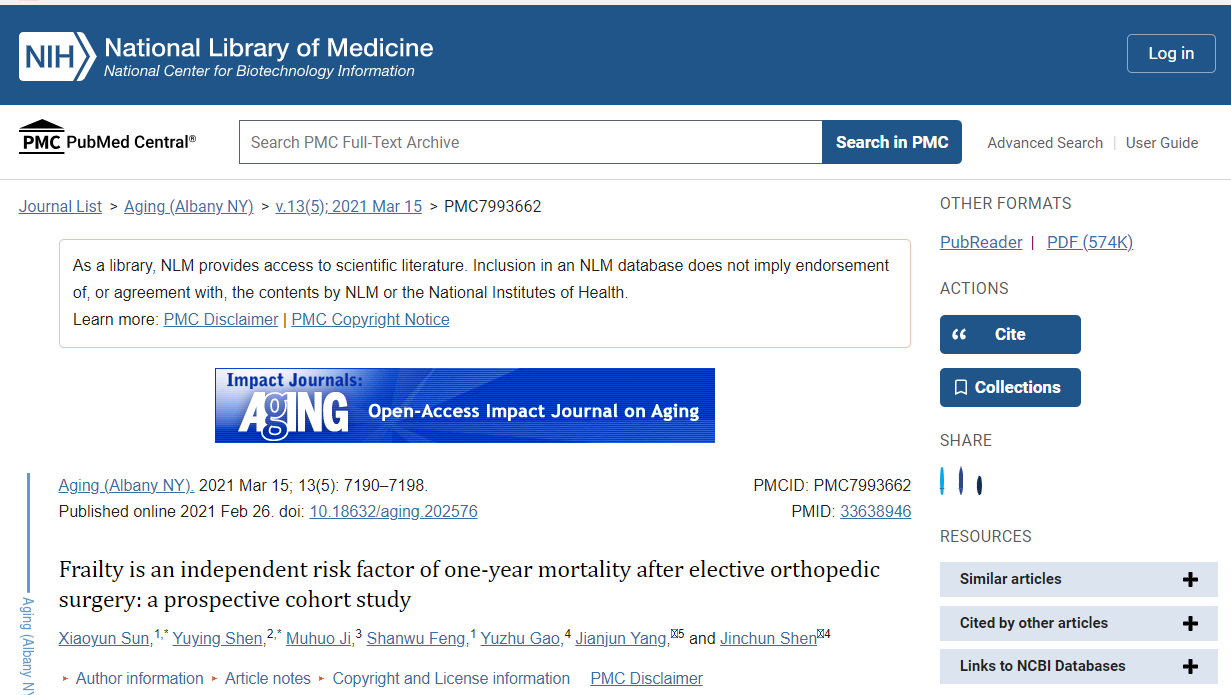
Task: Click the middle share icon
Action: coord(961,481)
